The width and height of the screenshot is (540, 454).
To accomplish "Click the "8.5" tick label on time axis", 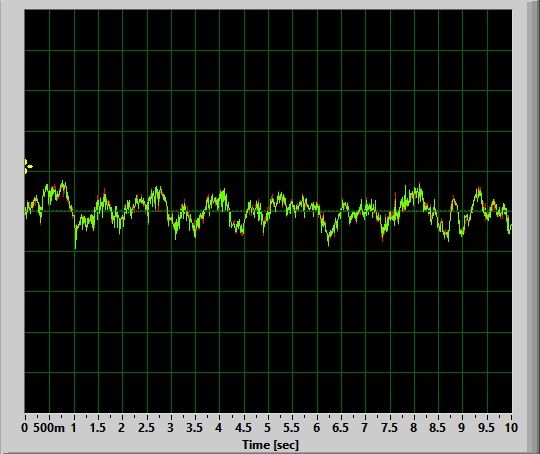I will 437,427.
